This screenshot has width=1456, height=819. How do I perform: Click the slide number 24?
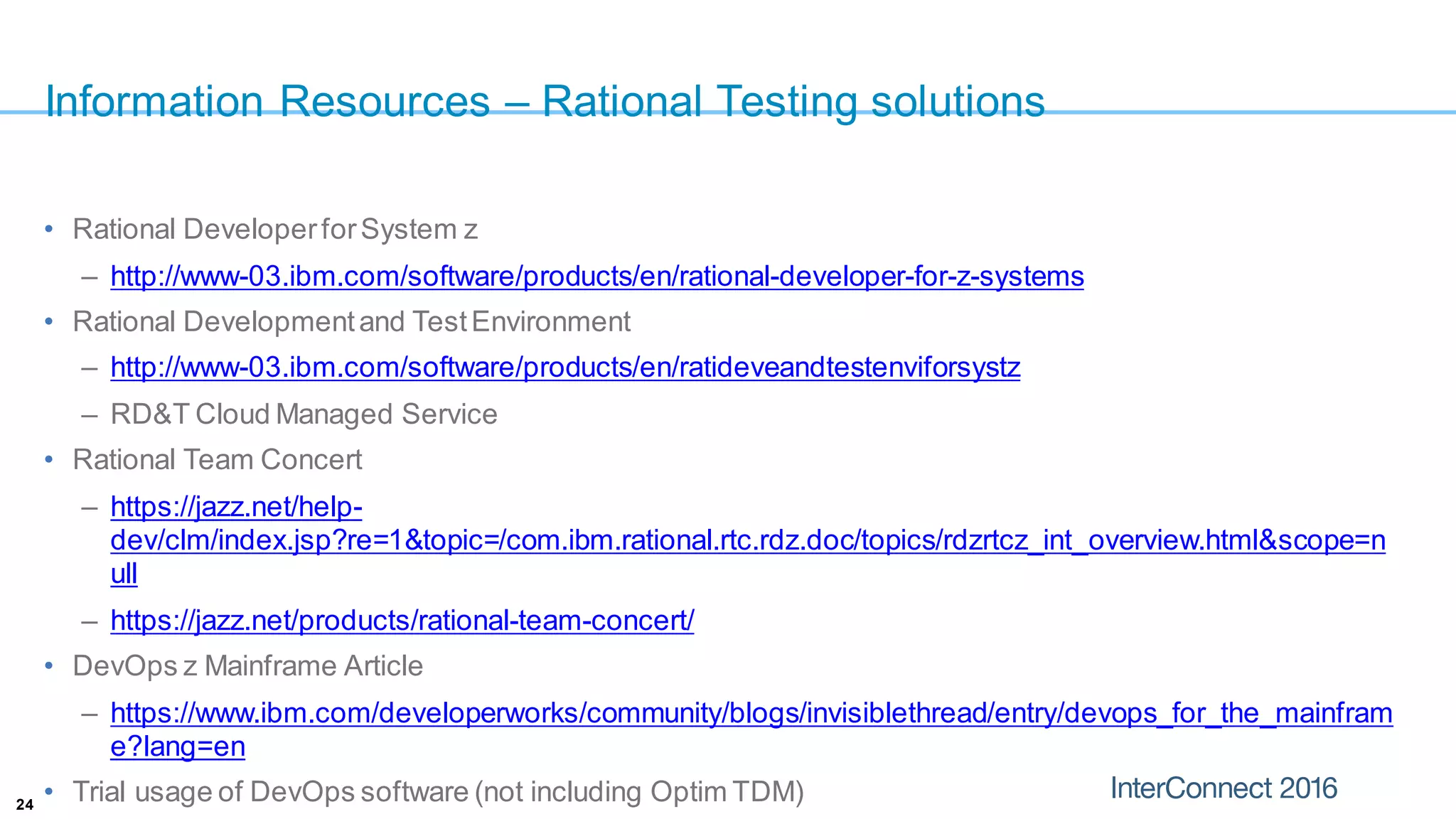coord(25,805)
